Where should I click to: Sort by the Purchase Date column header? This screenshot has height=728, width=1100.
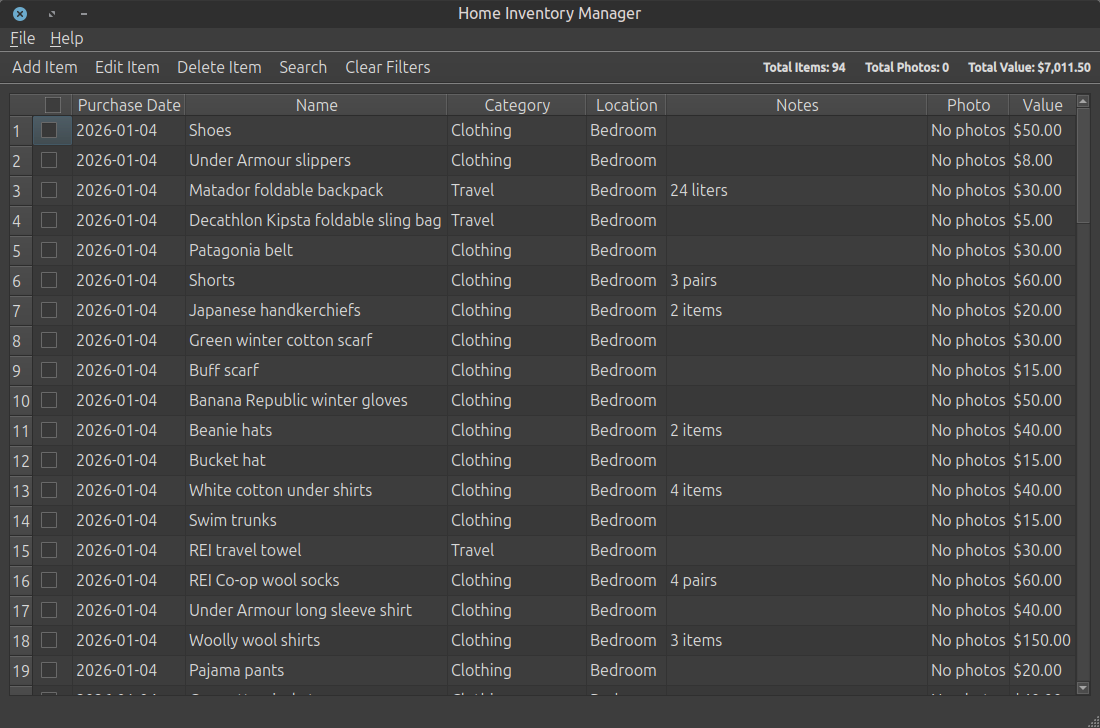coord(128,104)
